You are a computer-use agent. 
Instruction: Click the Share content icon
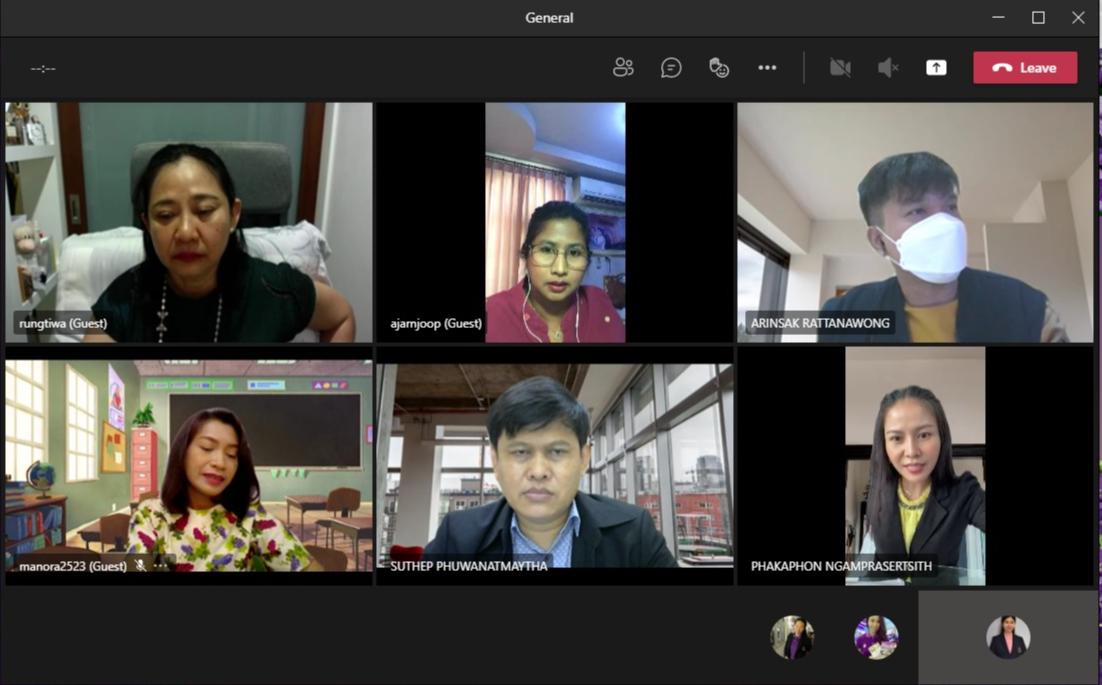coord(936,67)
